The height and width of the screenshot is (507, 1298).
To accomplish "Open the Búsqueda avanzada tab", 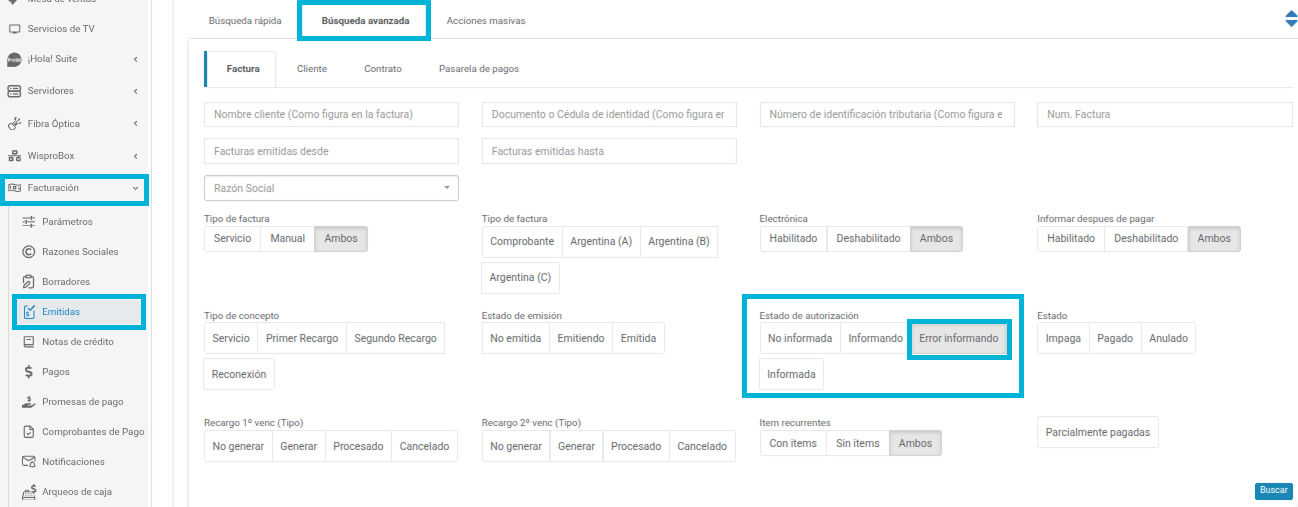I will [x=365, y=20].
